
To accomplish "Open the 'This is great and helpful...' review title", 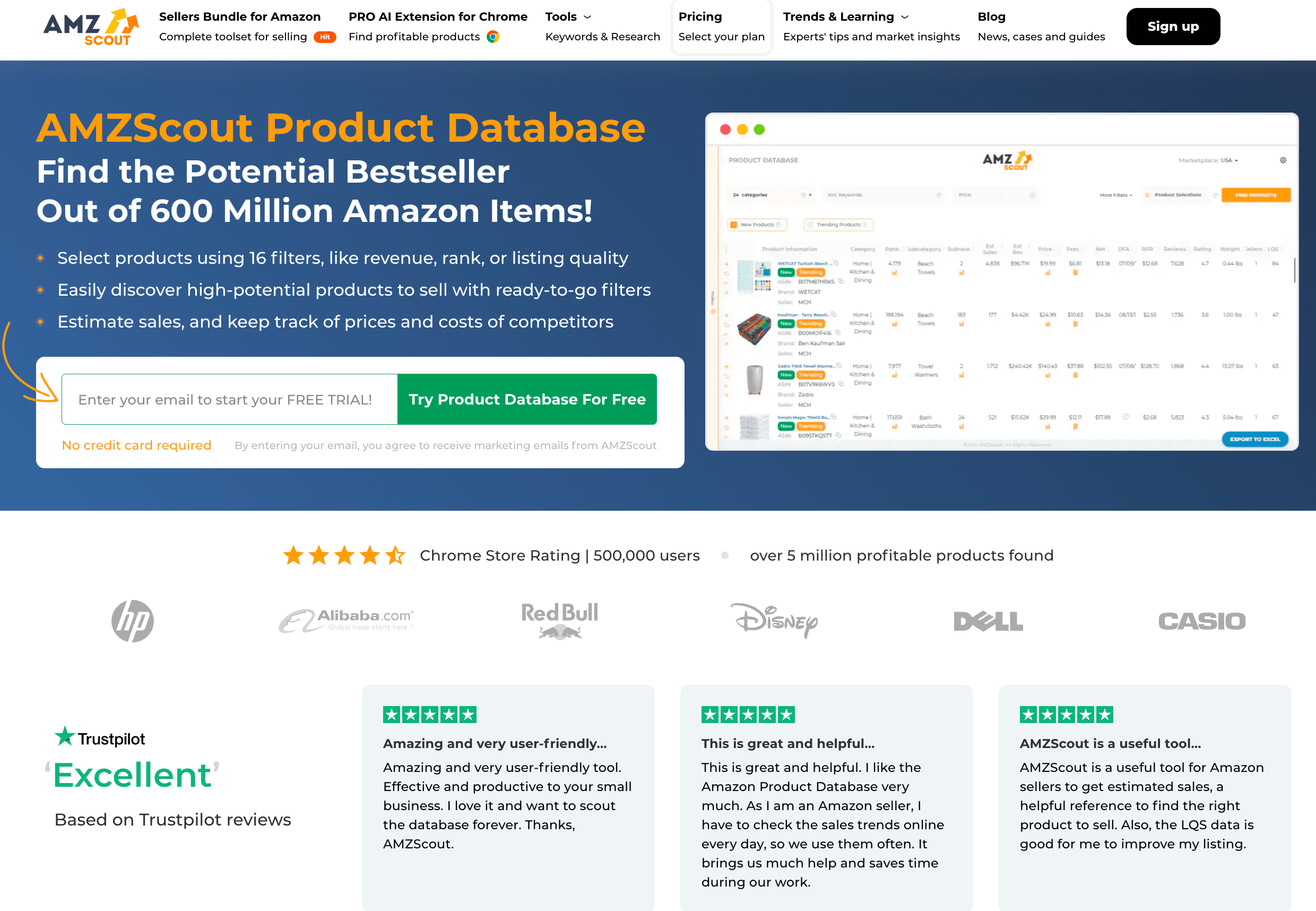I will (788, 743).
